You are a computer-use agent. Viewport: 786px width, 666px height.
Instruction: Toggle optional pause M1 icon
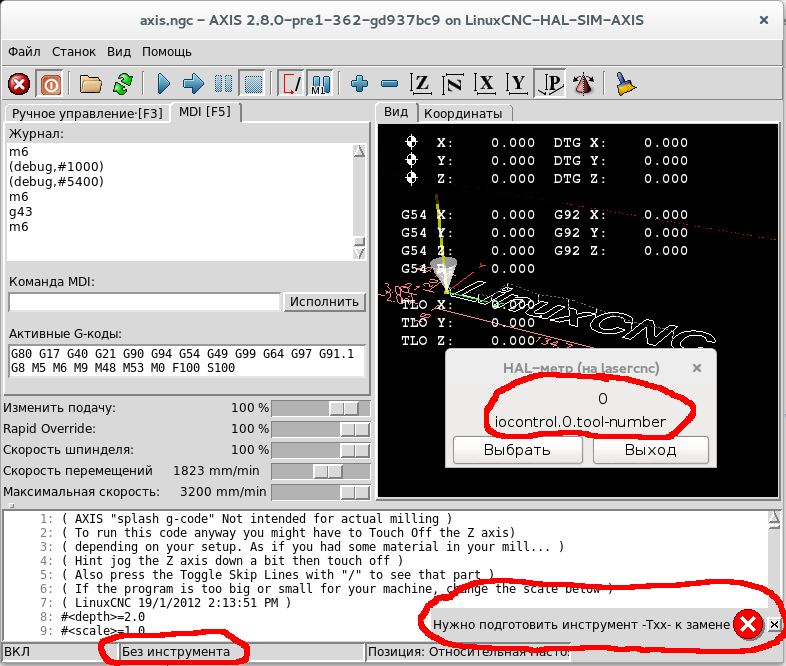(x=321, y=84)
